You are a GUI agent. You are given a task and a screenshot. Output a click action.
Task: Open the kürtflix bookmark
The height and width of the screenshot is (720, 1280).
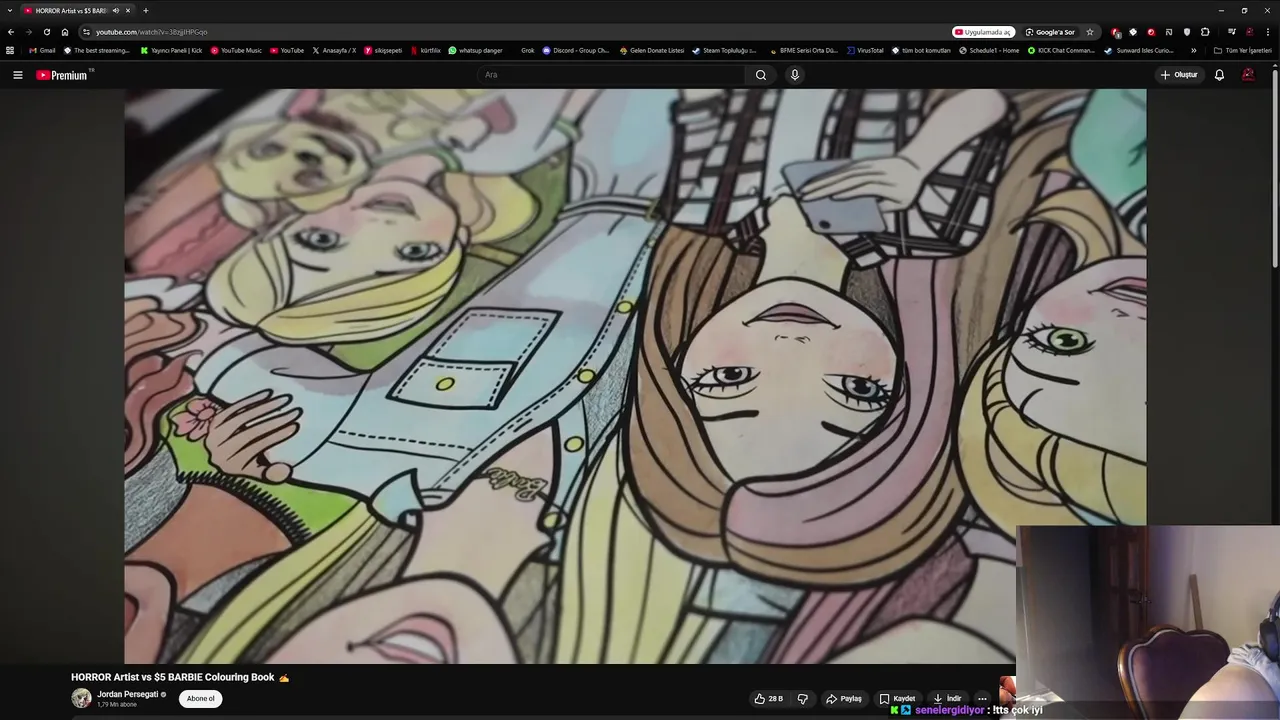click(x=425, y=50)
